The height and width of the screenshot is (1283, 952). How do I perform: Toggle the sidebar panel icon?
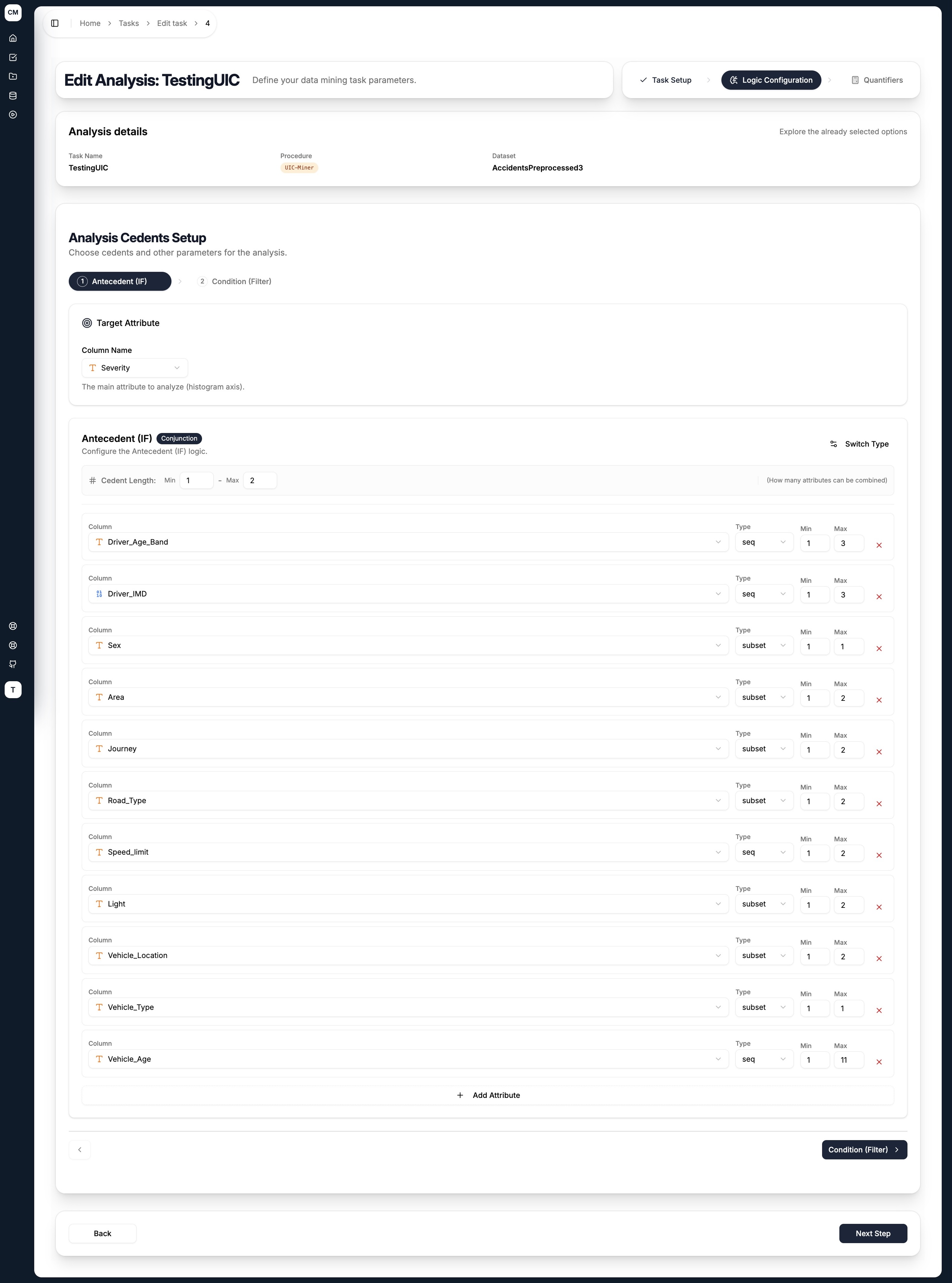click(x=55, y=23)
